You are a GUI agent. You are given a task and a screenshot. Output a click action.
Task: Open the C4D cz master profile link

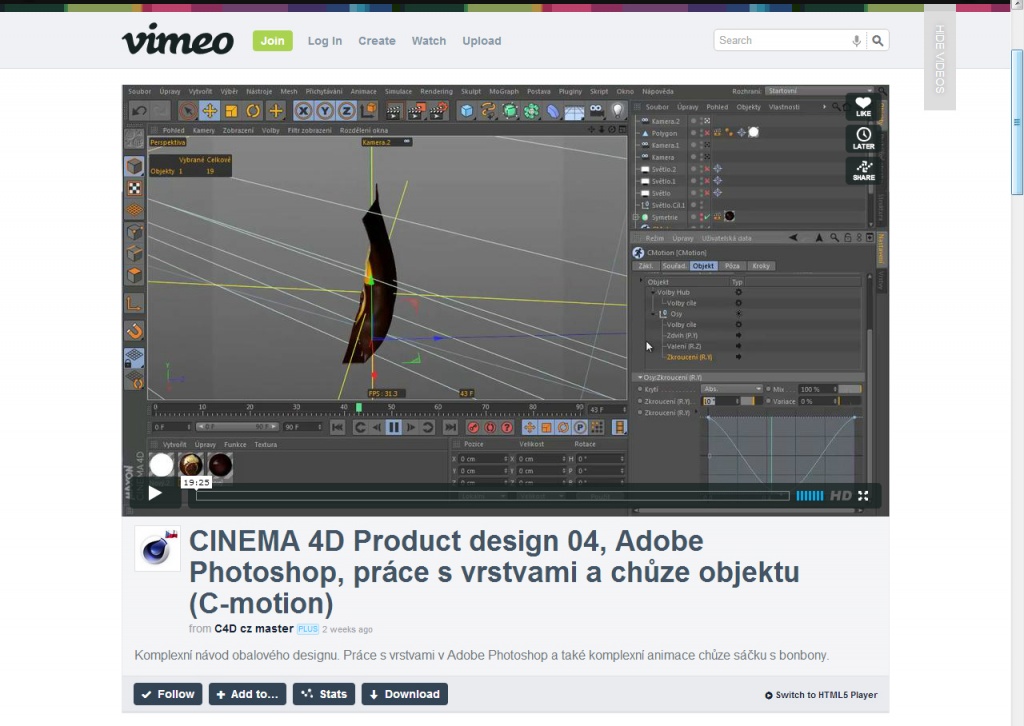(253, 629)
